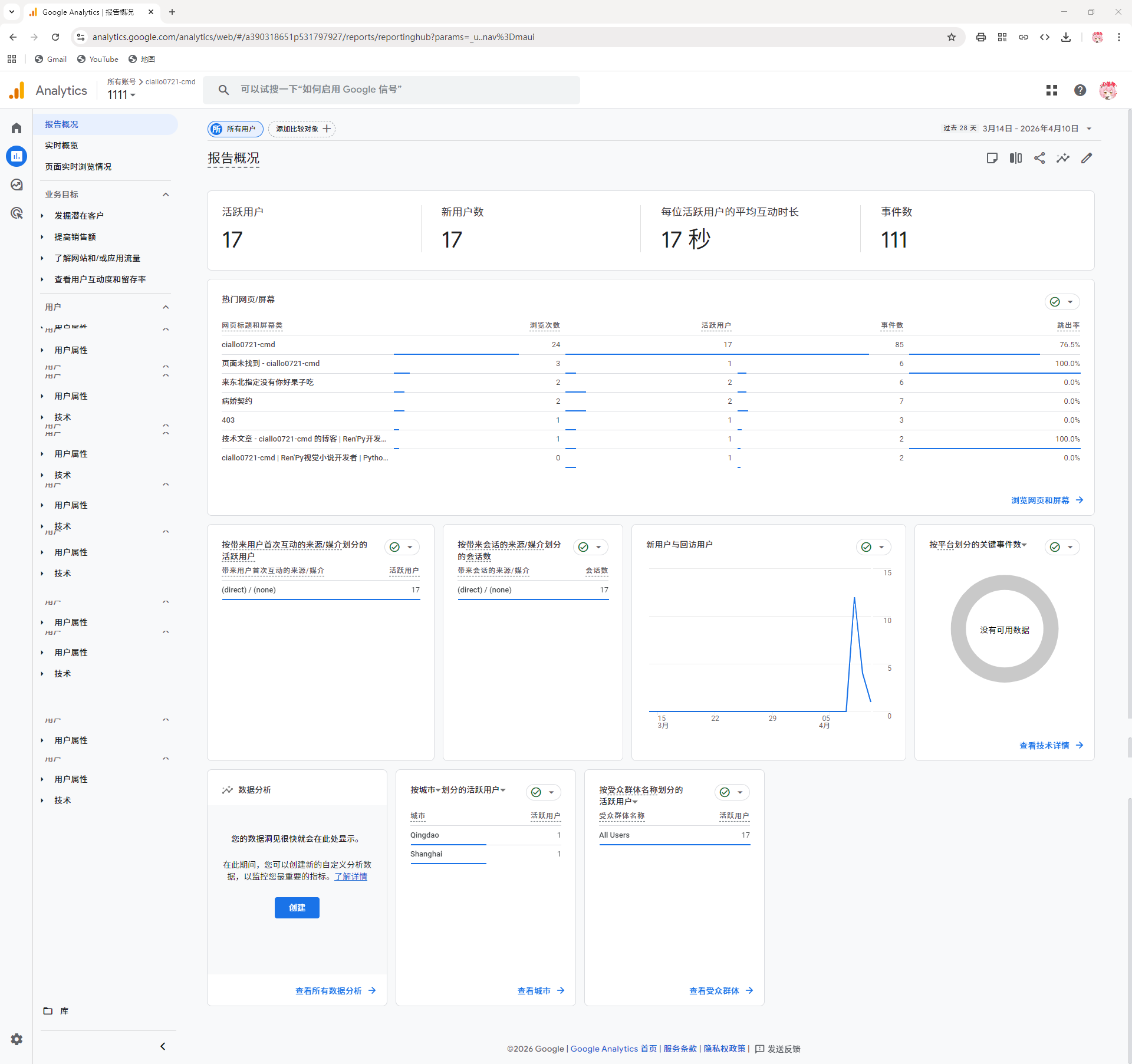Open the data quality check on 热门网页/屏幕 card
The height and width of the screenshot is (1064, 1132).
tap(1062, 302)
